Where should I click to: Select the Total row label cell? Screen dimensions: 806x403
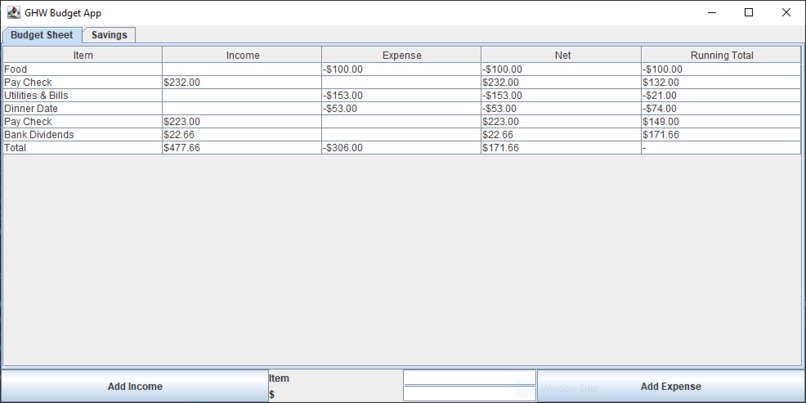tap(83, 148)
